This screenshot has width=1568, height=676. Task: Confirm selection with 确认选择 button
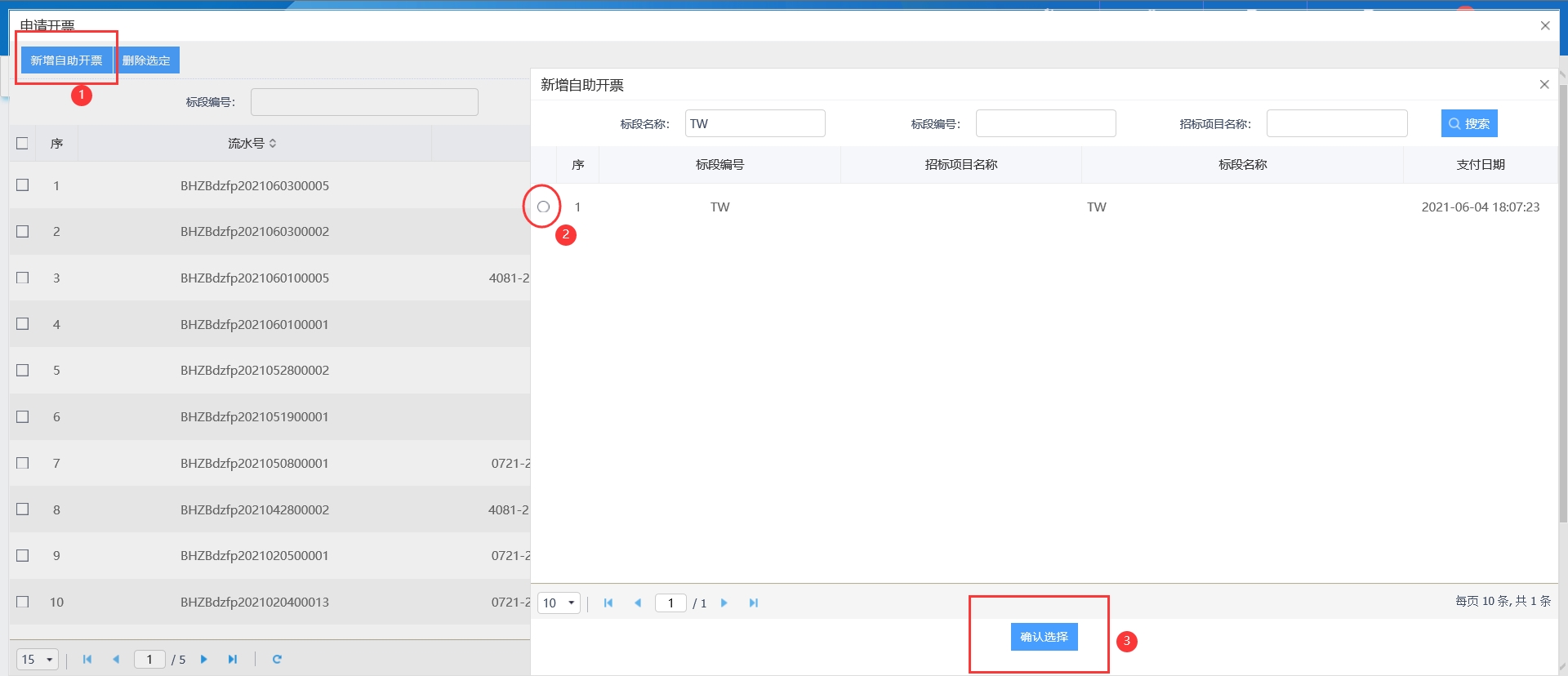[1044, 637]
